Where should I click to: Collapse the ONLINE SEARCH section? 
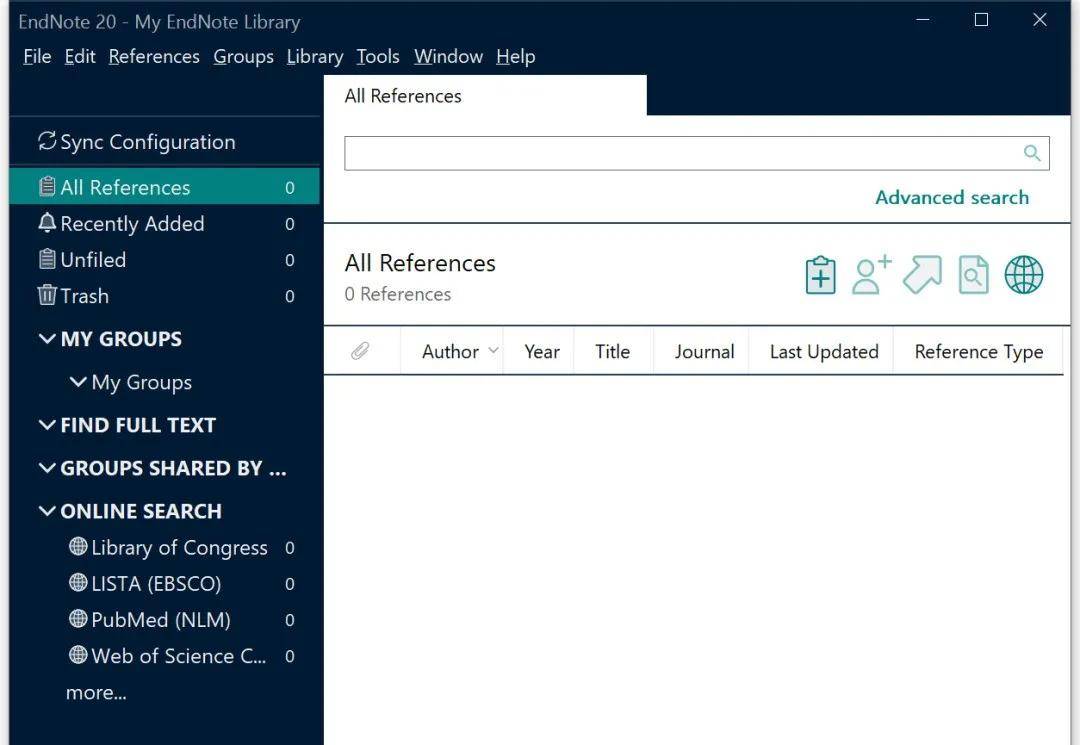coord(47,511)
